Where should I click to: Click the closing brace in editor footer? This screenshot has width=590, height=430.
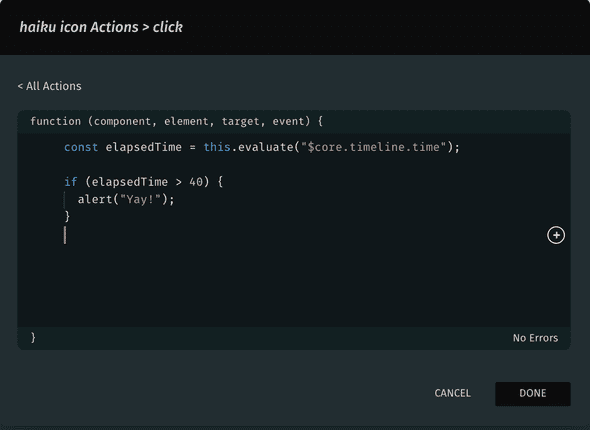[x=33, y=337]
